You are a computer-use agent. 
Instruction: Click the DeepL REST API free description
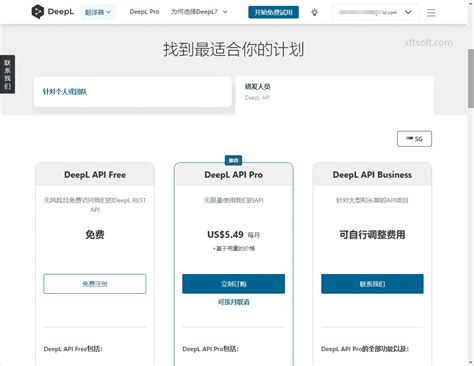(x=95, y=205)
